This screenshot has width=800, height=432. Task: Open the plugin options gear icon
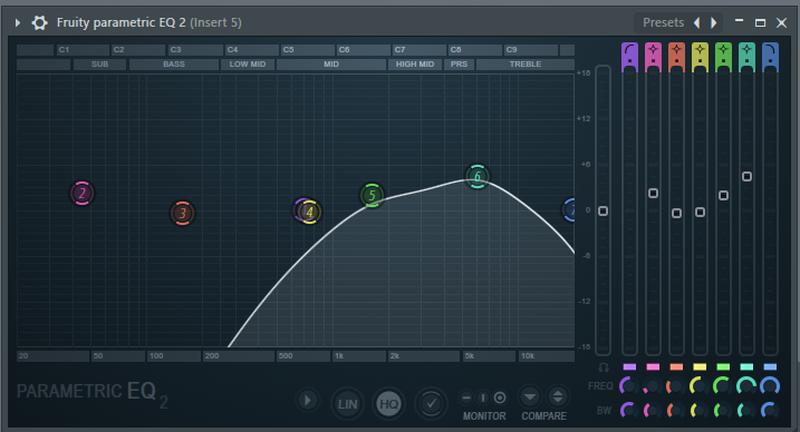tap(39, 22)
